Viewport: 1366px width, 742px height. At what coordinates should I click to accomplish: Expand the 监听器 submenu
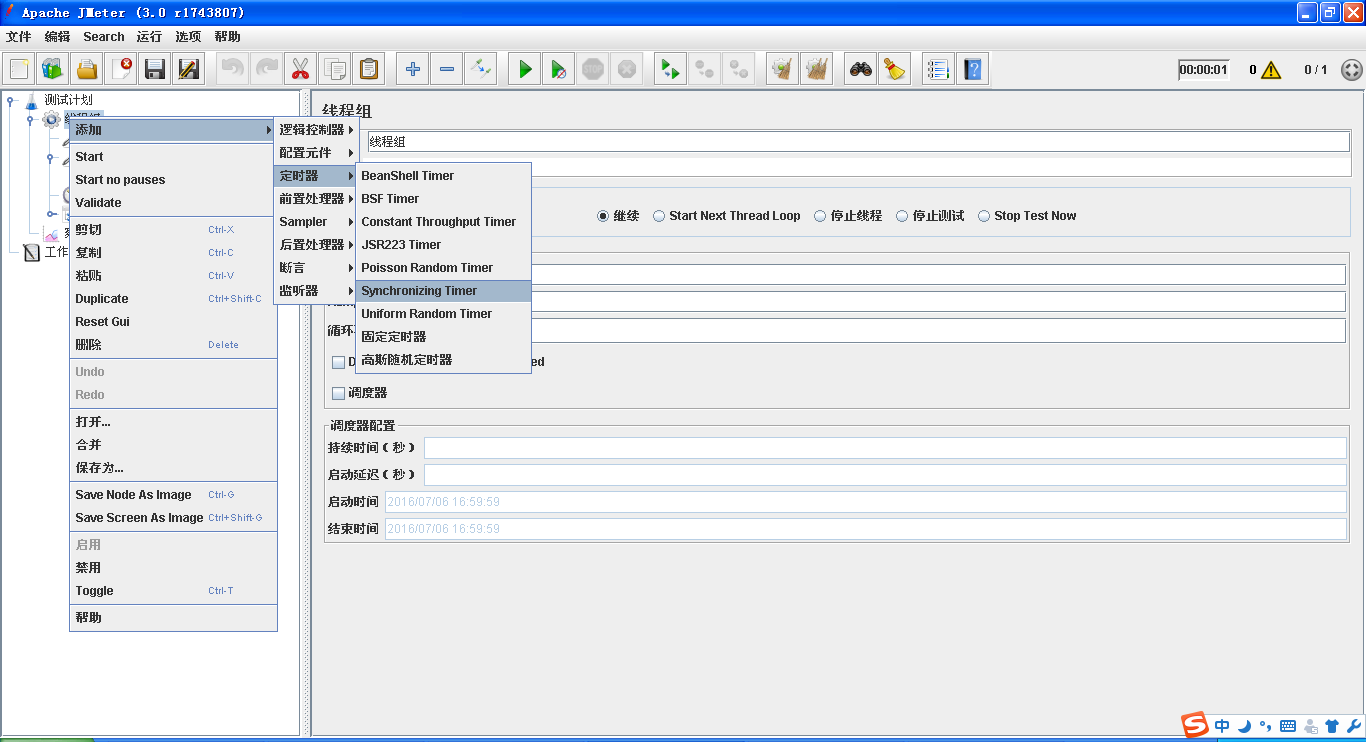(316, 291)
